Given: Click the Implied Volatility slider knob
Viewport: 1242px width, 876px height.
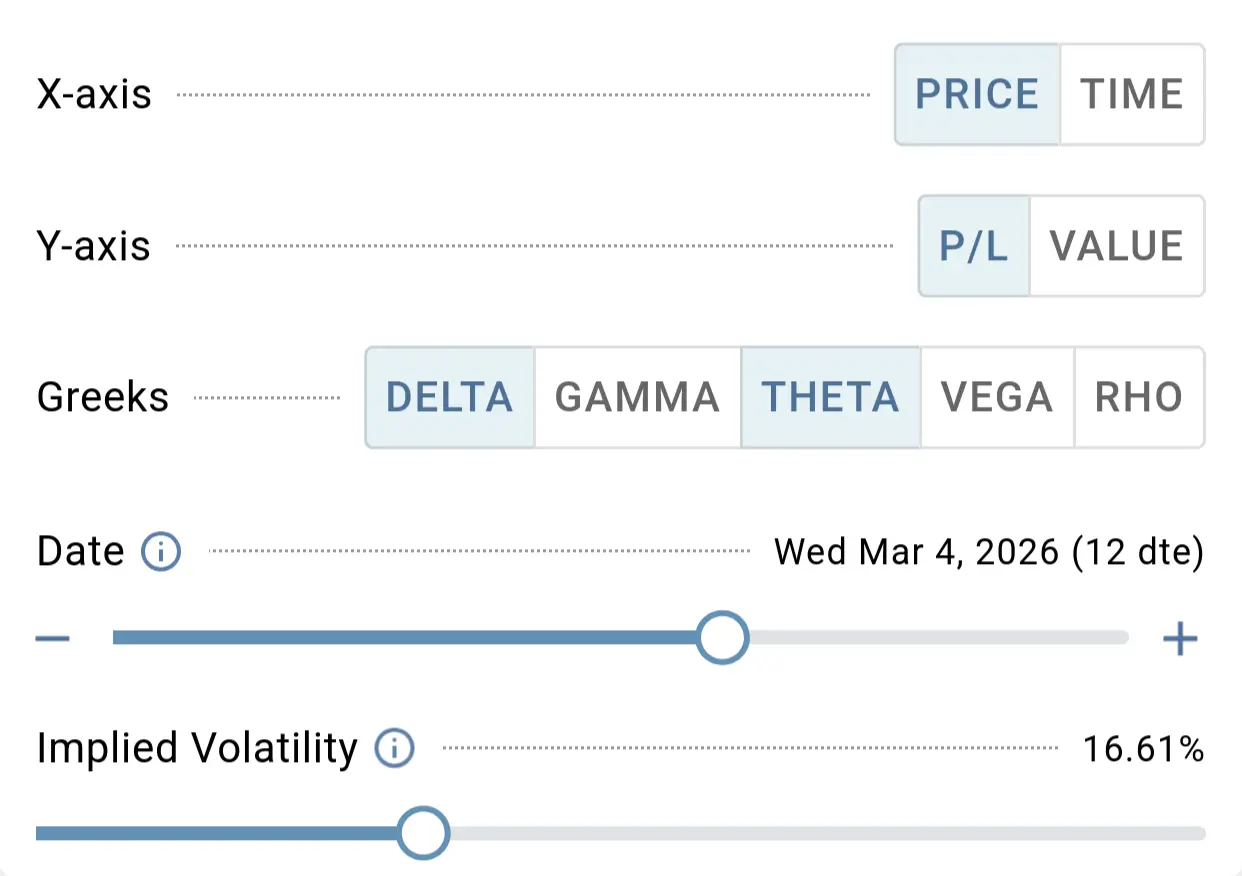Looking at the screenshot, I should click(x=423, y=832).
